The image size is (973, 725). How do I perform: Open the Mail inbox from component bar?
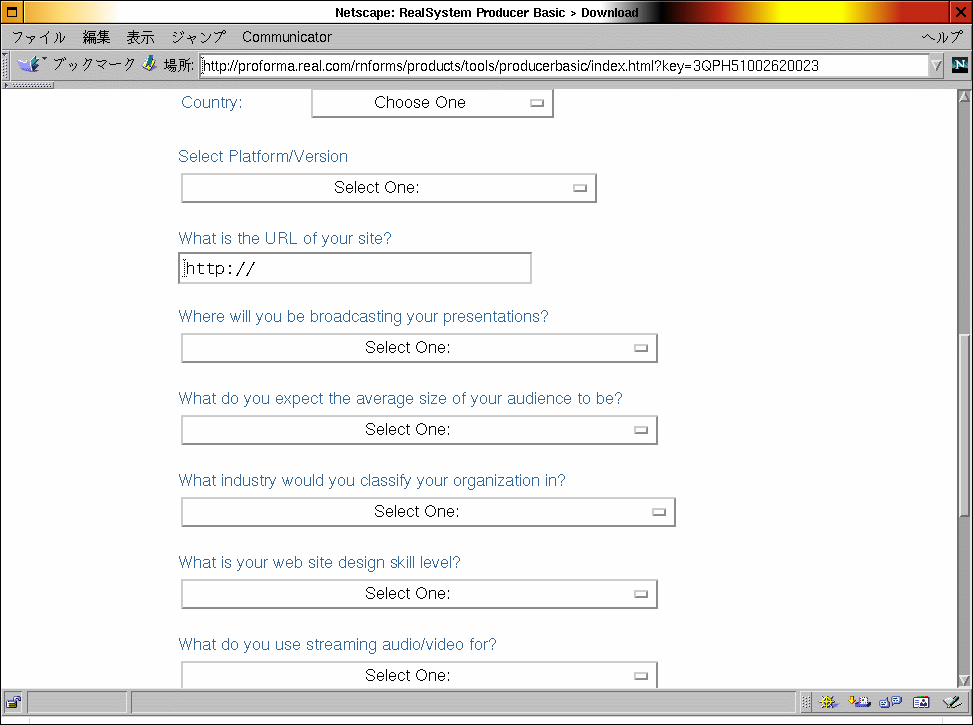click(859, 702)
